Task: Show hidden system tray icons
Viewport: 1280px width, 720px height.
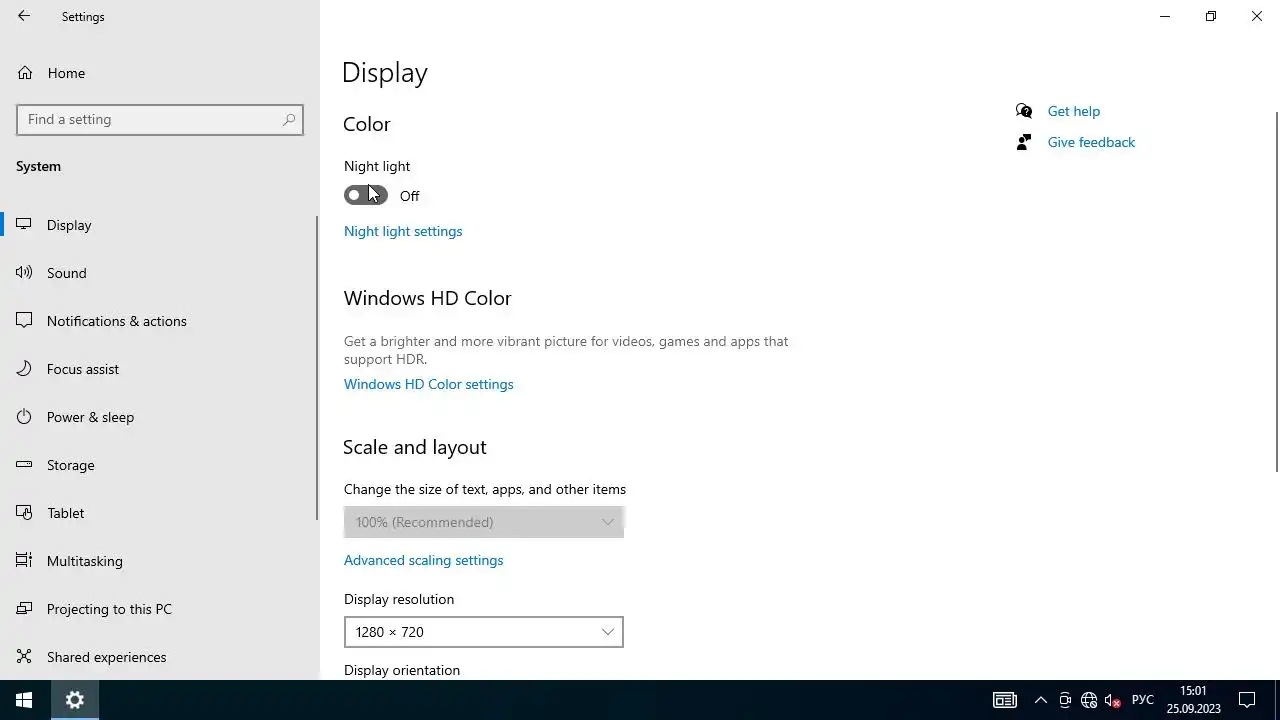Action: 1040,700
